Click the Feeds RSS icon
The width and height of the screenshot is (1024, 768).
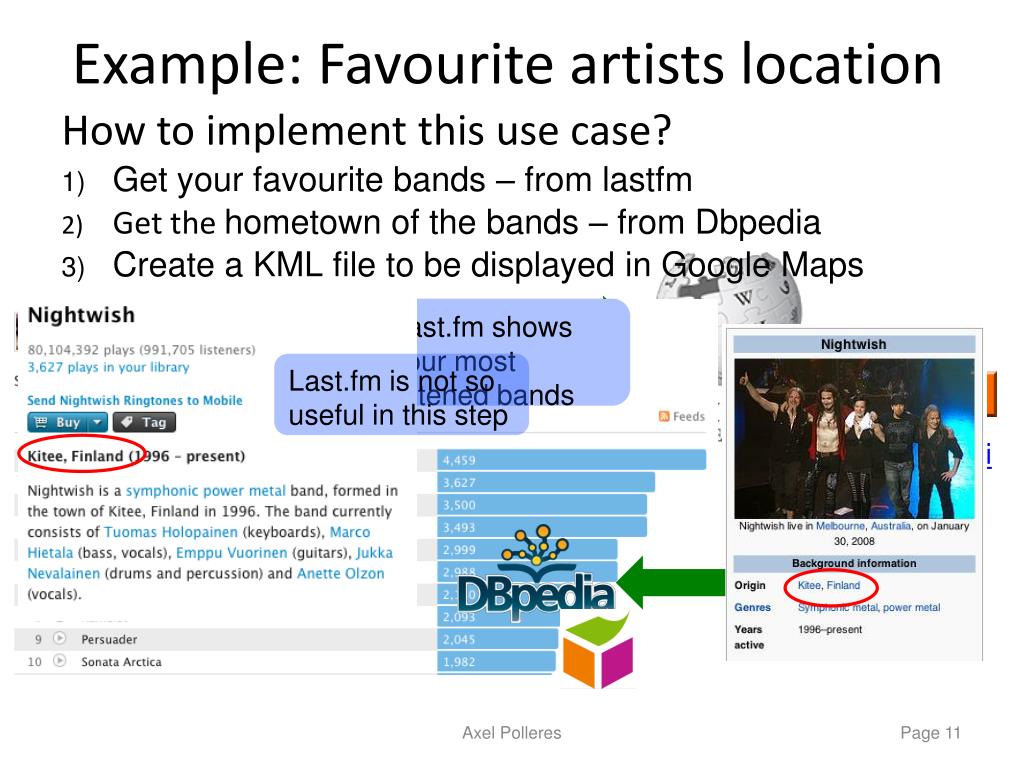click(x=664, y=417)
